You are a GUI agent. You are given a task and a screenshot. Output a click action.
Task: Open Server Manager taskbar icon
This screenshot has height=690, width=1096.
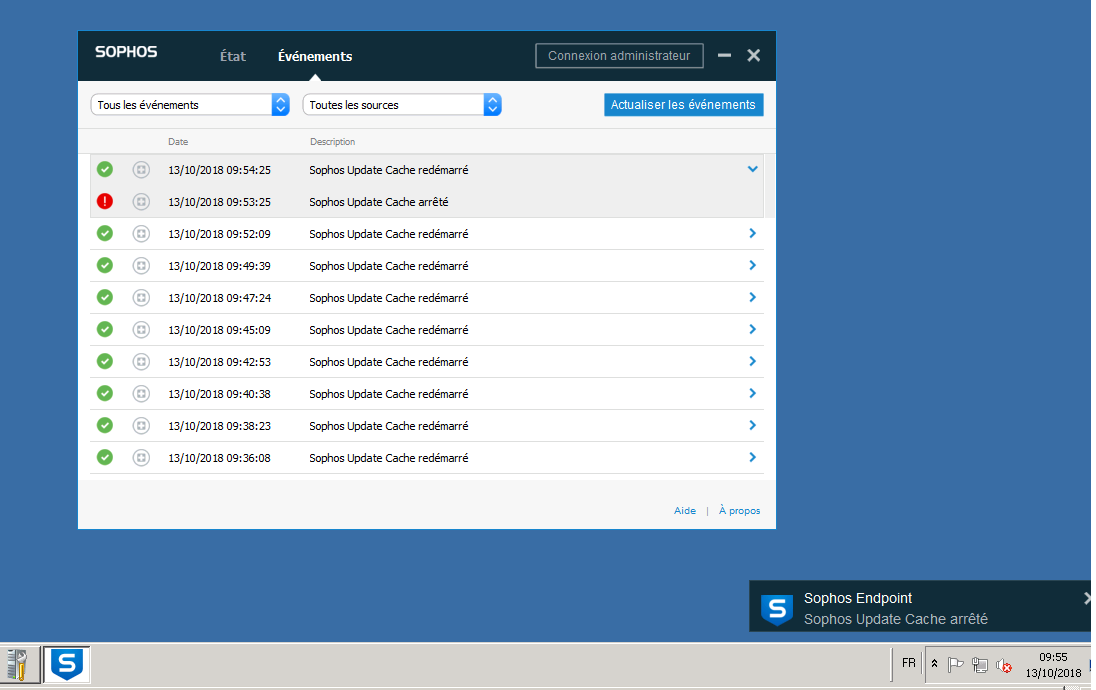coord(17,663)
